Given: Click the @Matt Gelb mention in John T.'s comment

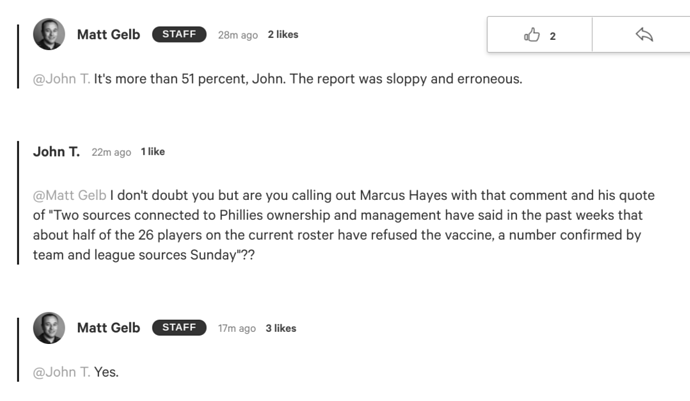Looking at the screenshot, I should click(70, 195).
